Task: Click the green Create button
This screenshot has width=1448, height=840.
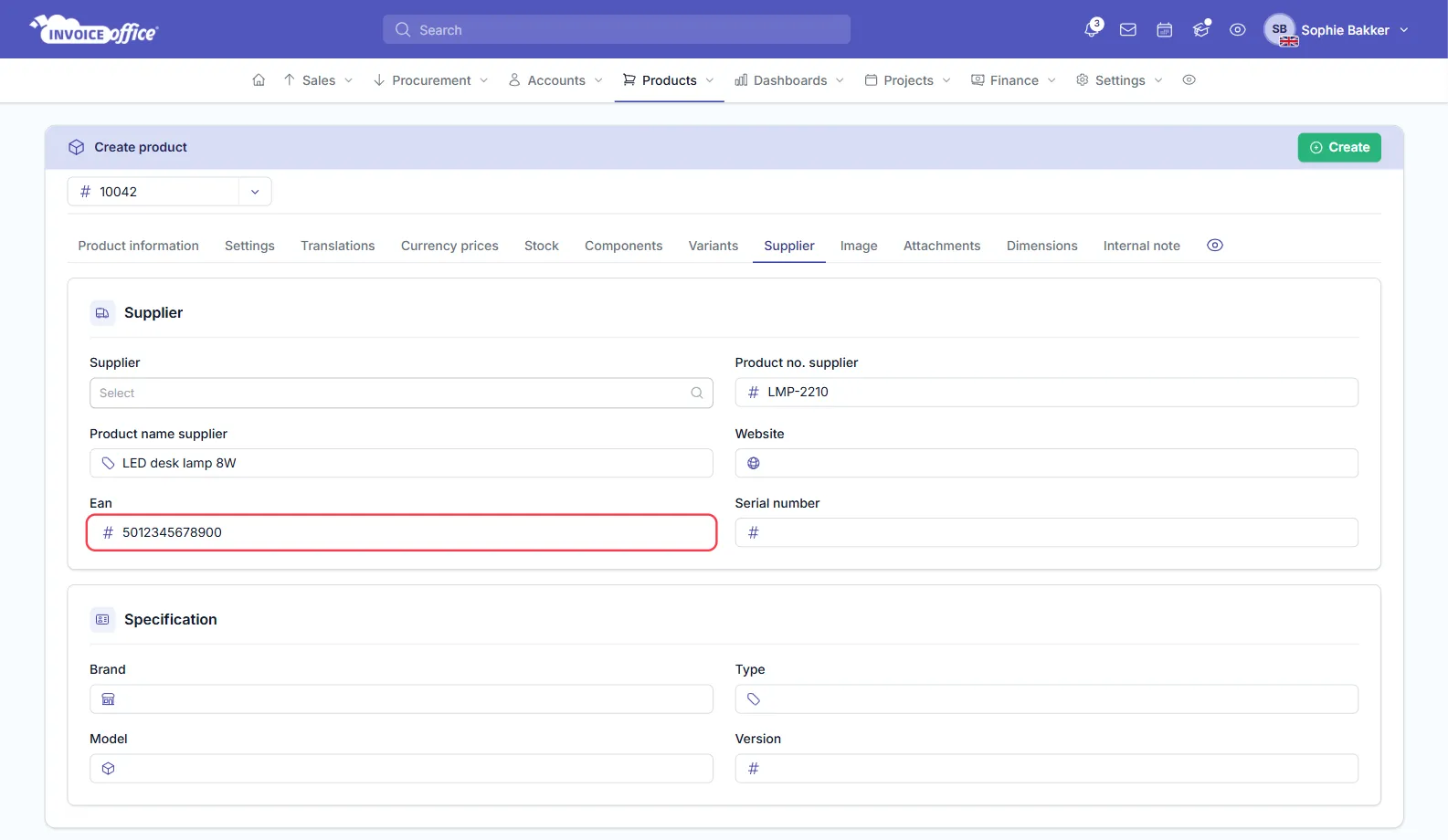Action: point(1339,147)
